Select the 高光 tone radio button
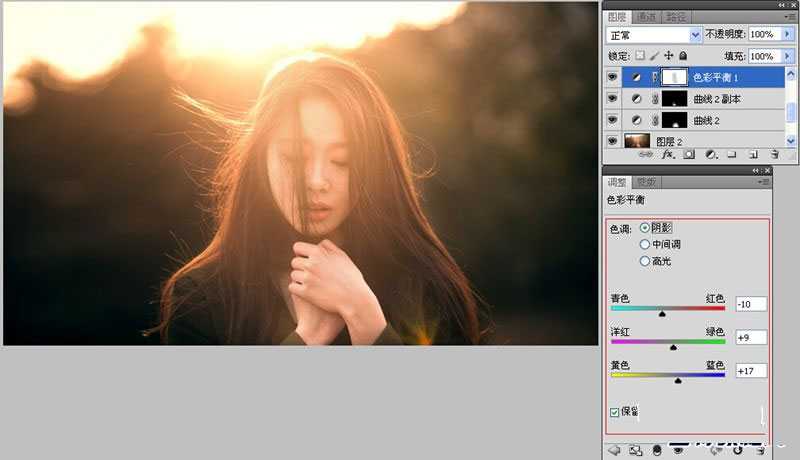Viewport: 800px width, 460px height. click(645, 261)
